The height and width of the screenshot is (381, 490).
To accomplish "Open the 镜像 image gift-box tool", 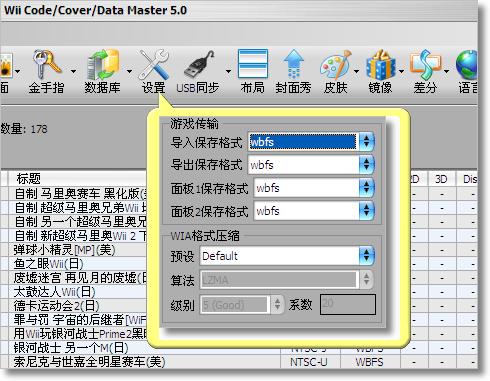I will 380,71.
